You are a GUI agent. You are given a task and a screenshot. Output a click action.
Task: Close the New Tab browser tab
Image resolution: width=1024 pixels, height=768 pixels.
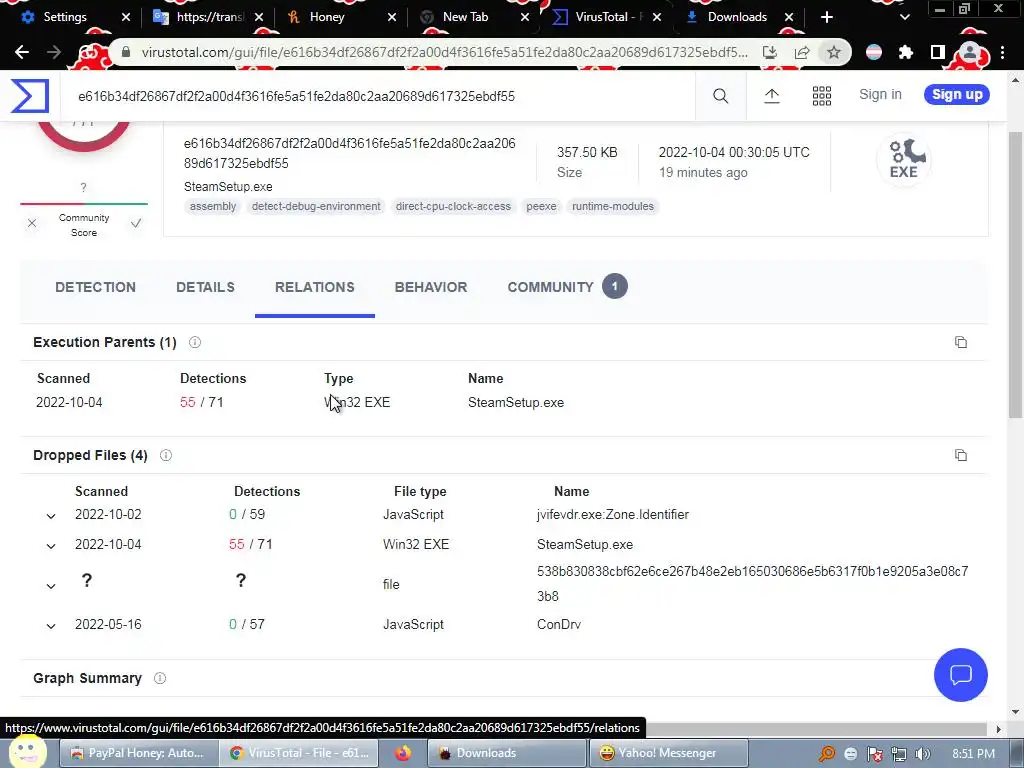(x=524, y=18)
